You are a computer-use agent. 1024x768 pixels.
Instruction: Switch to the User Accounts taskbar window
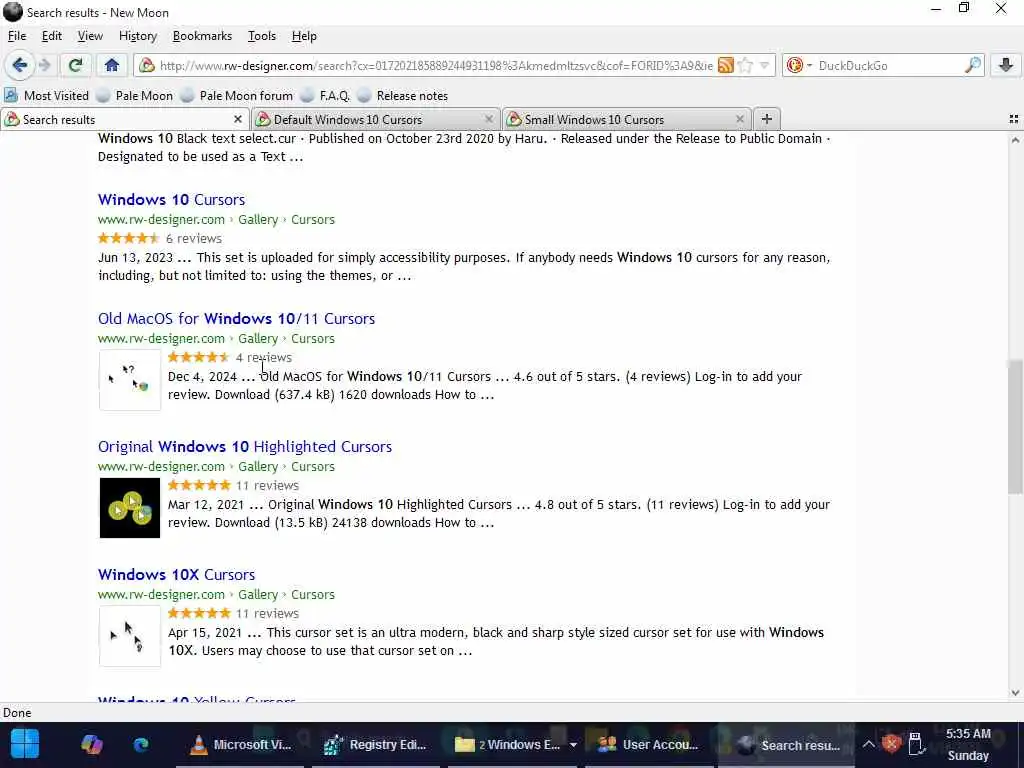[648, 744]
